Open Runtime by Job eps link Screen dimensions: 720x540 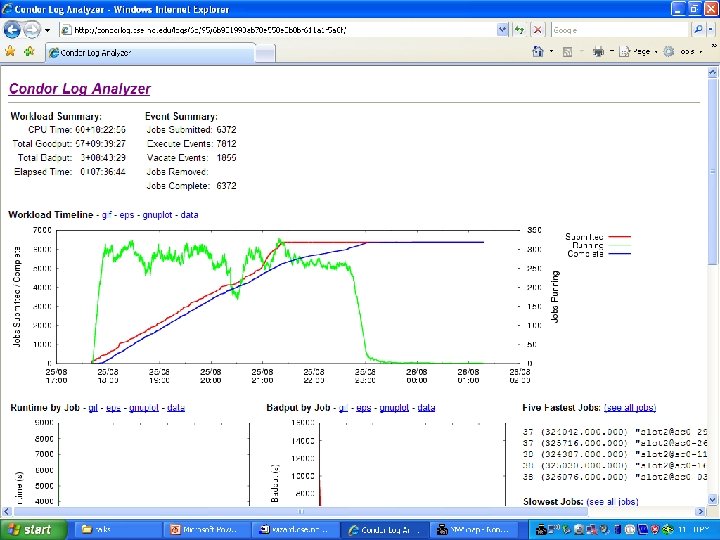pyautogui.click(x=113, y=408)
